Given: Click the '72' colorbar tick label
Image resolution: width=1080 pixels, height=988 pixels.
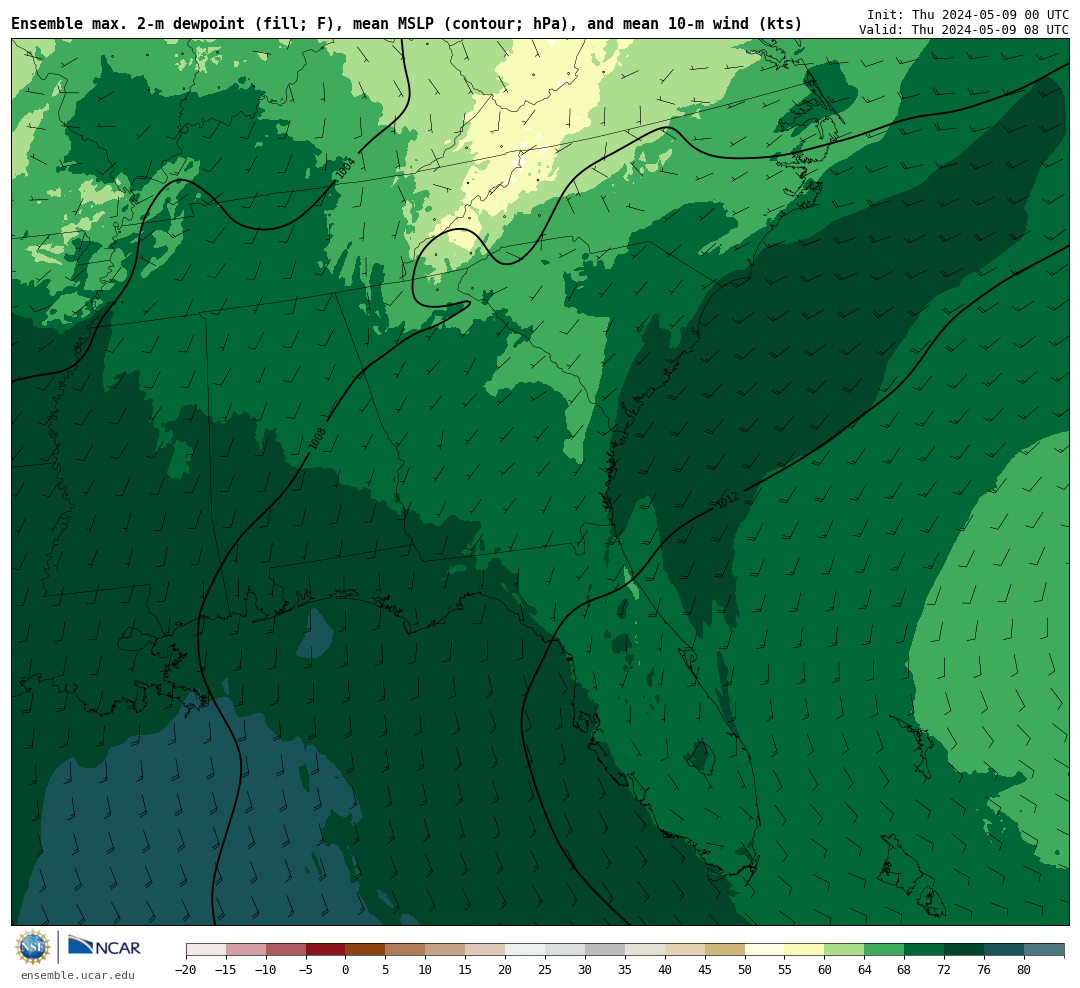Looking at the screenshot, I should click(x=944, y=969).
